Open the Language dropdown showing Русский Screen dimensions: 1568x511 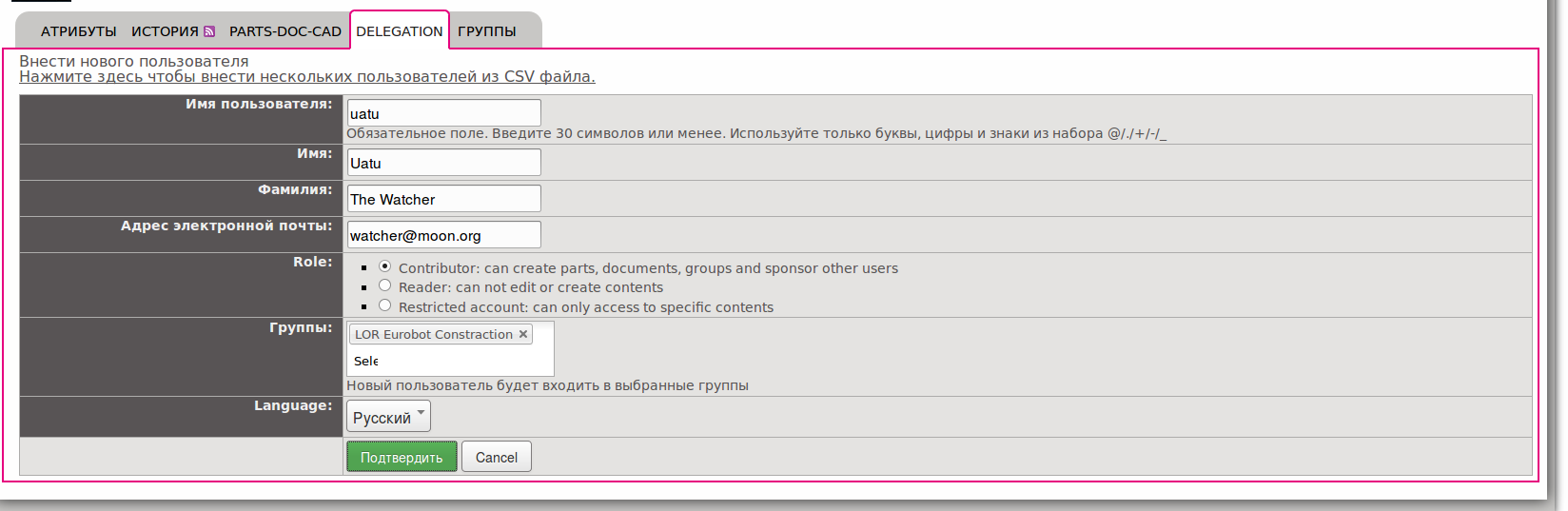pos(388,417)
